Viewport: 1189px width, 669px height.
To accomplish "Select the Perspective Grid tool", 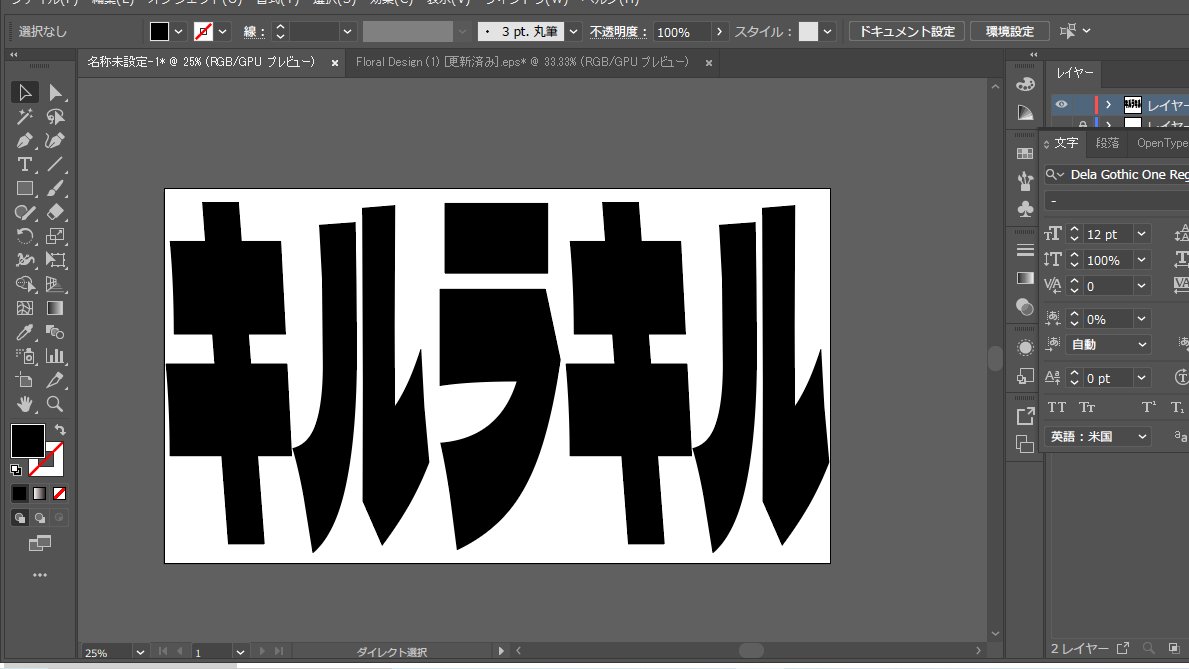I will (x=55, y=284).
